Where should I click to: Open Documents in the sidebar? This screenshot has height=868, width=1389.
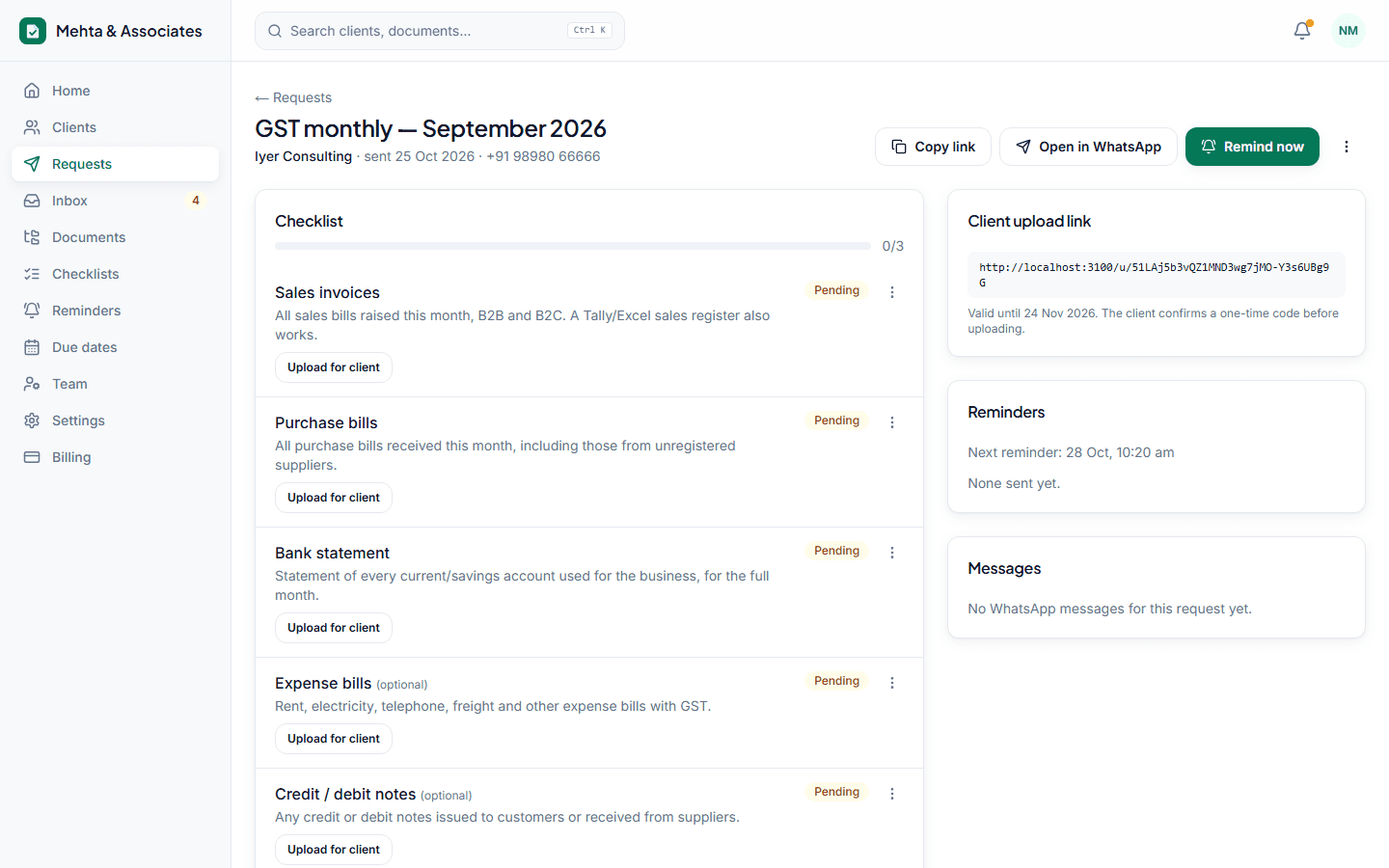(x=115, y=237)
